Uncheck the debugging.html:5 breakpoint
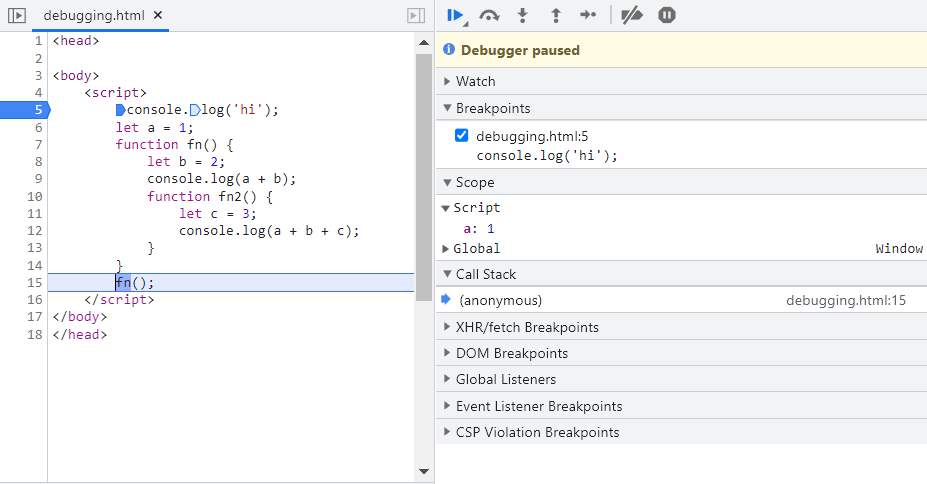This screenshot has height=484, width=927. click(462, 135)
